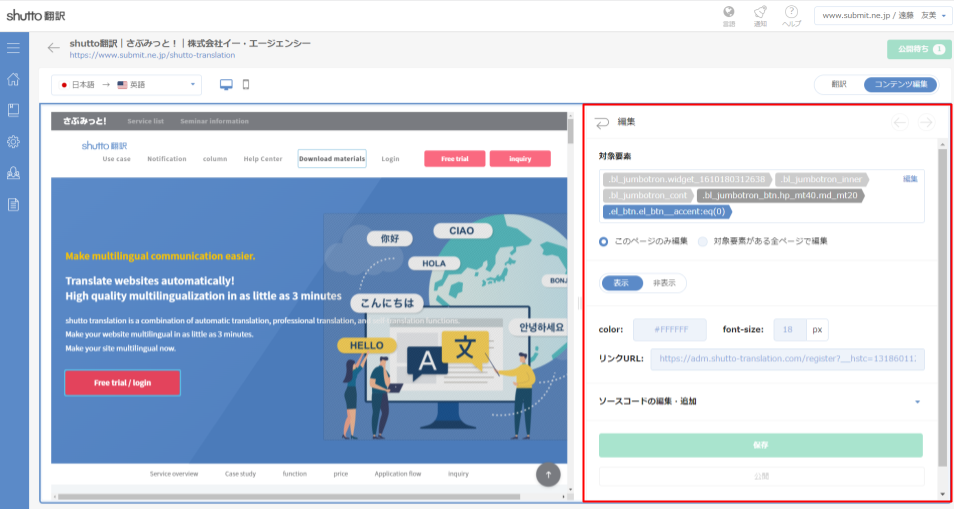Click Free trial / login hero button
954x524 pixels.
[122, 383]
